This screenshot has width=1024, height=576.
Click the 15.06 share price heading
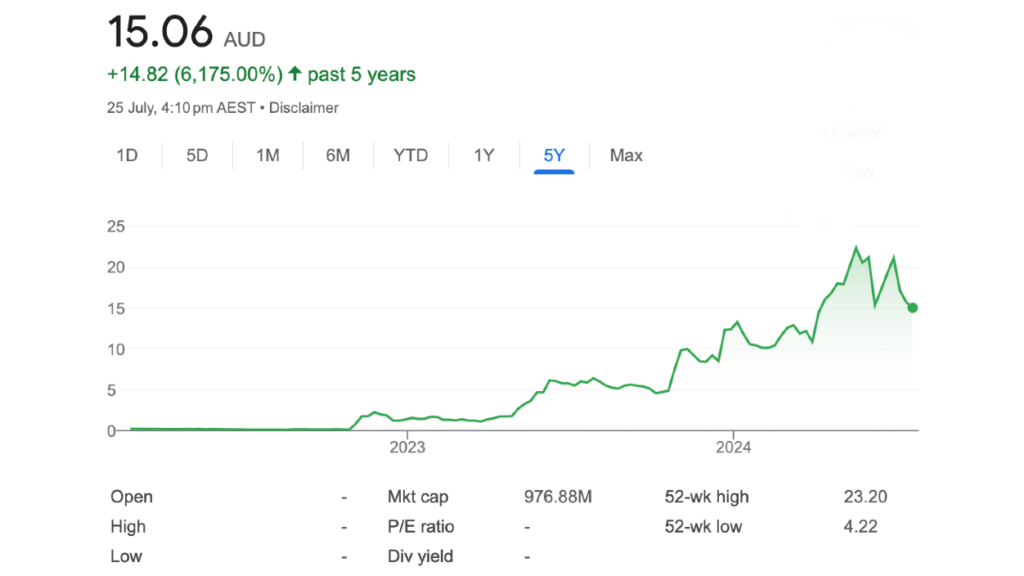coord(160,33)
